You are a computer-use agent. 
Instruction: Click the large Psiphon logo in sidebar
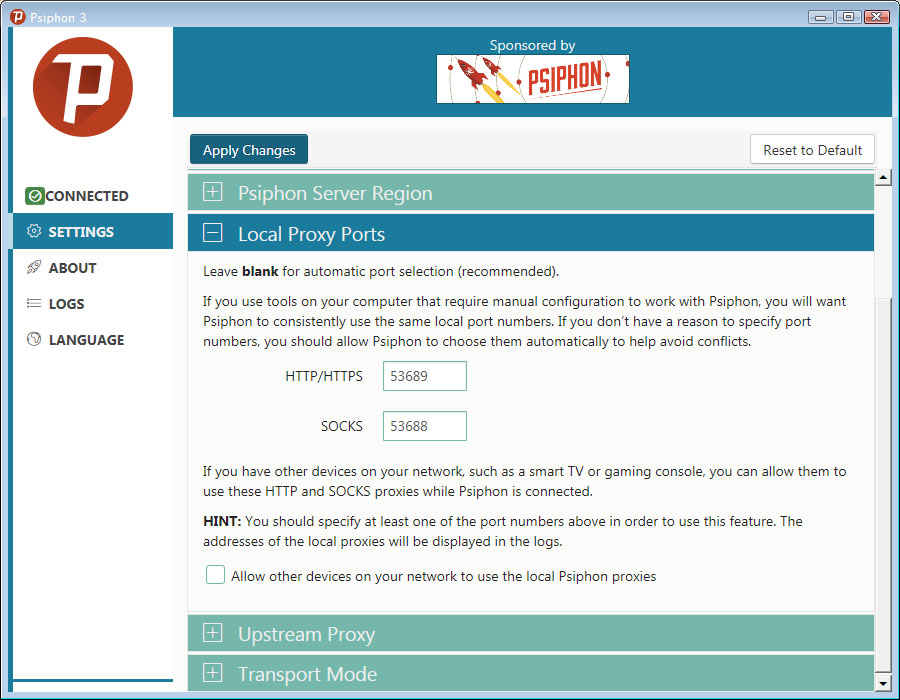point(83,87)
